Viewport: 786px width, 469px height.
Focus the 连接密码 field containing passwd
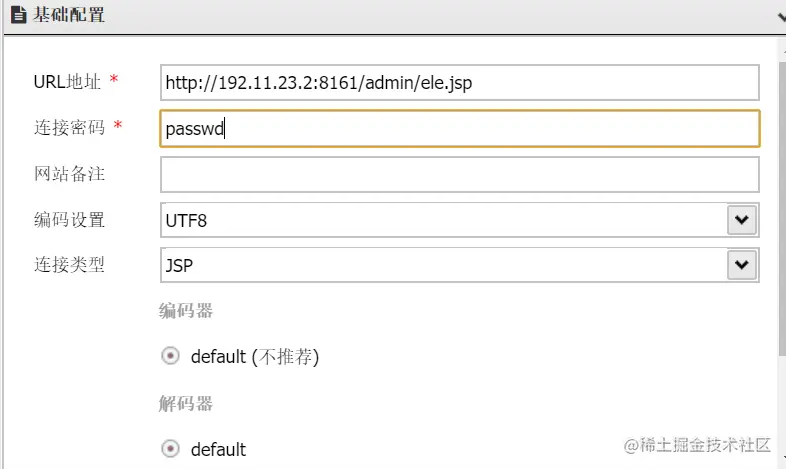tap(459, 128)
